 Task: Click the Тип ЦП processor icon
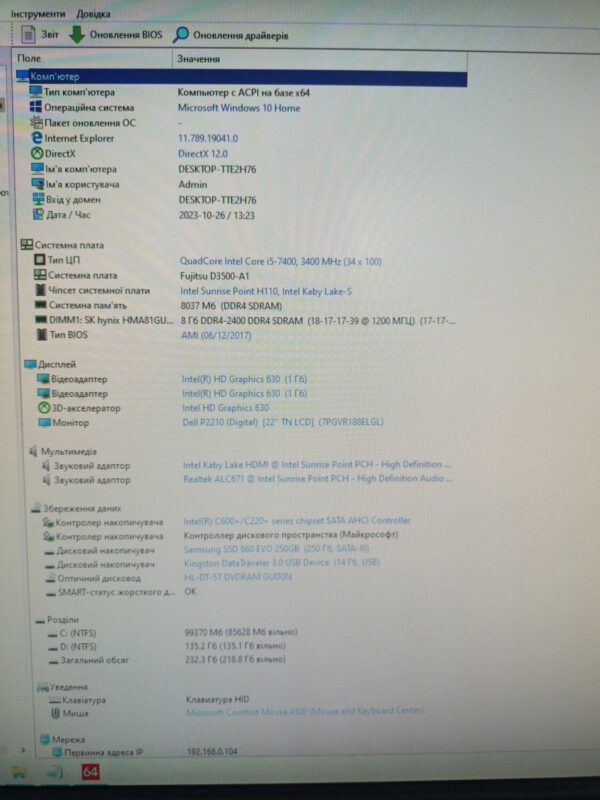[40, 260]
